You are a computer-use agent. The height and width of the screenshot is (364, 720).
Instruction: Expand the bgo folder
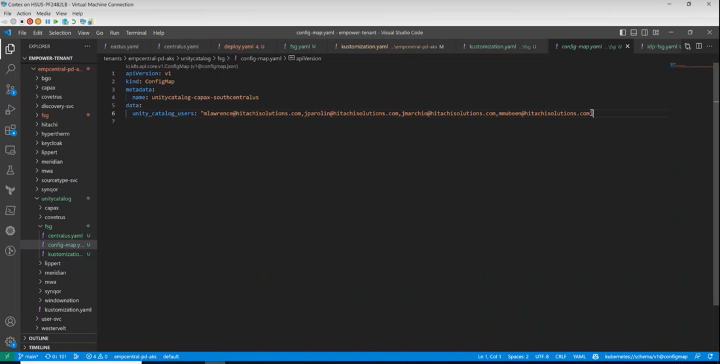coord(59,78)
